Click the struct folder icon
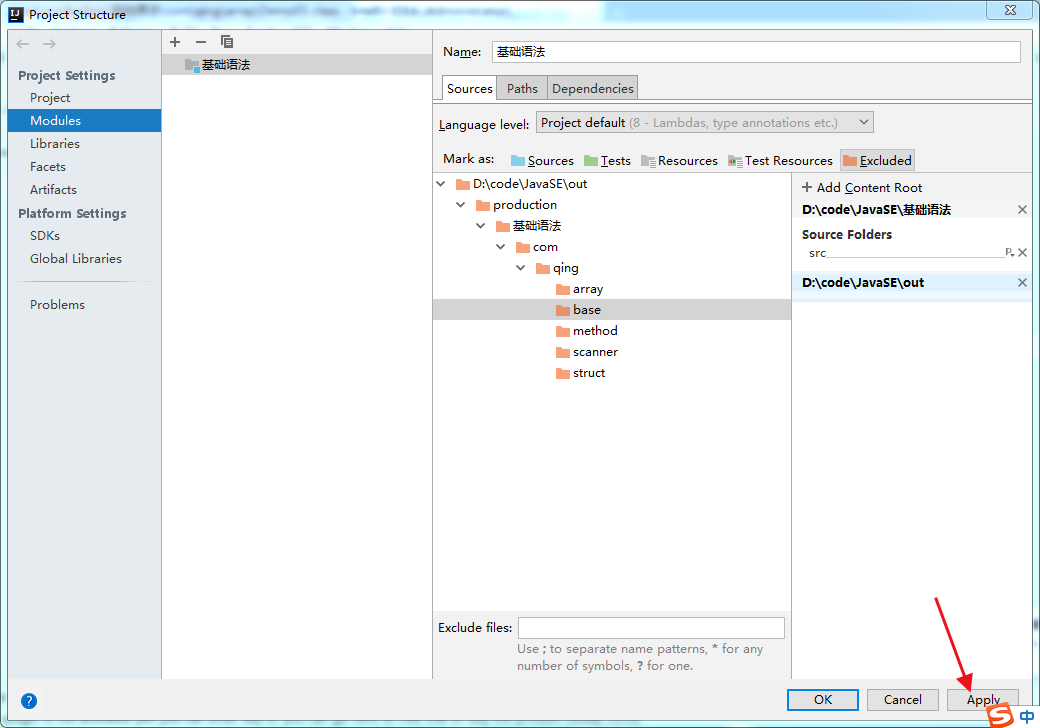Viewport: 1040px width, 728px height. pos(563,373)
